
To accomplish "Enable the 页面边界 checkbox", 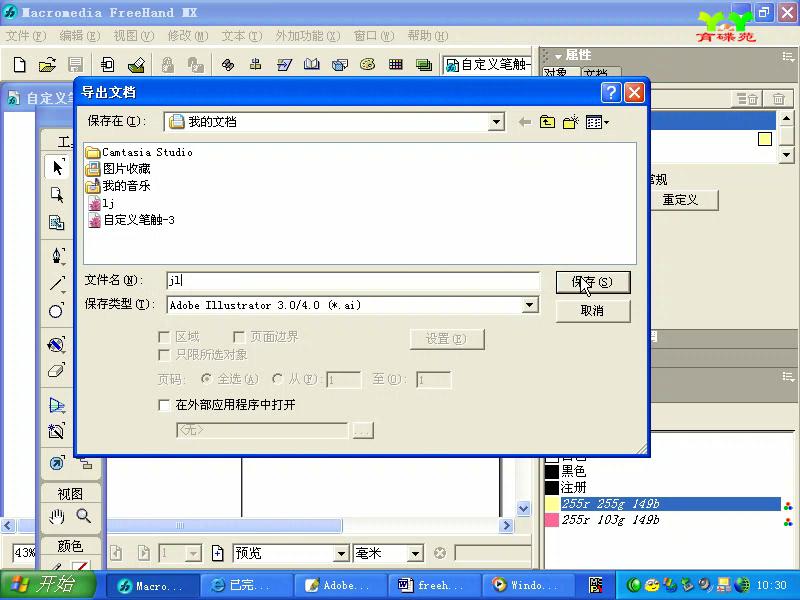I will pos(238,337).
